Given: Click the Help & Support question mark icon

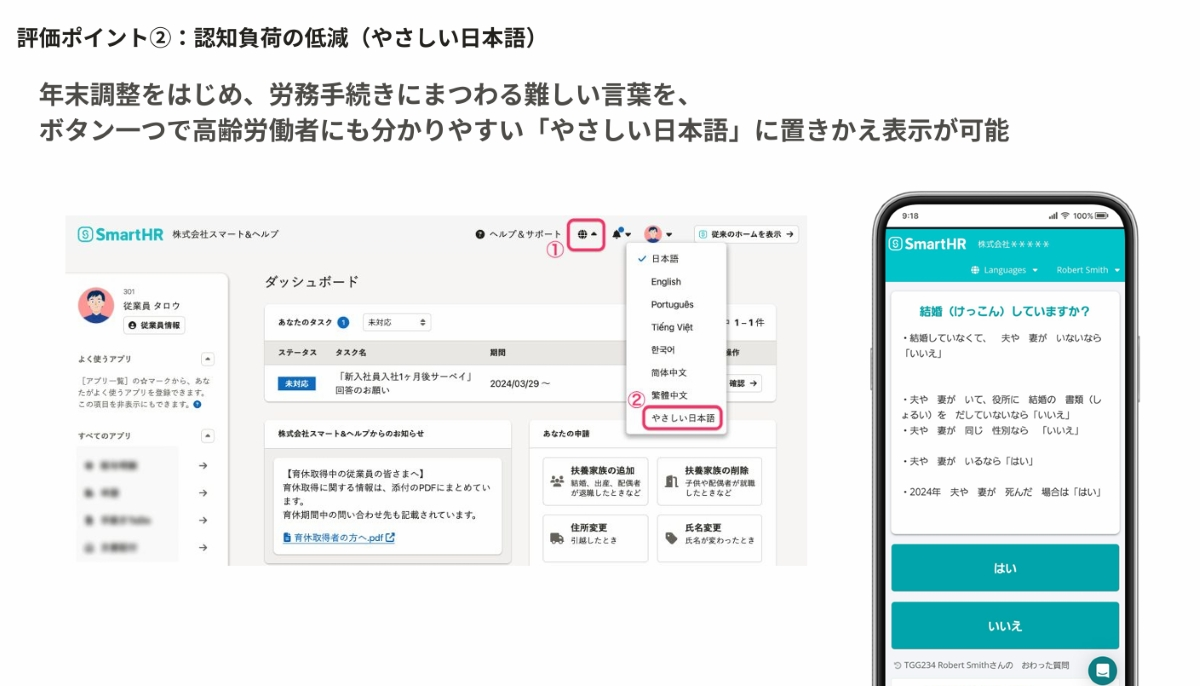Looking at the screenshot, I should coord(480,234).
